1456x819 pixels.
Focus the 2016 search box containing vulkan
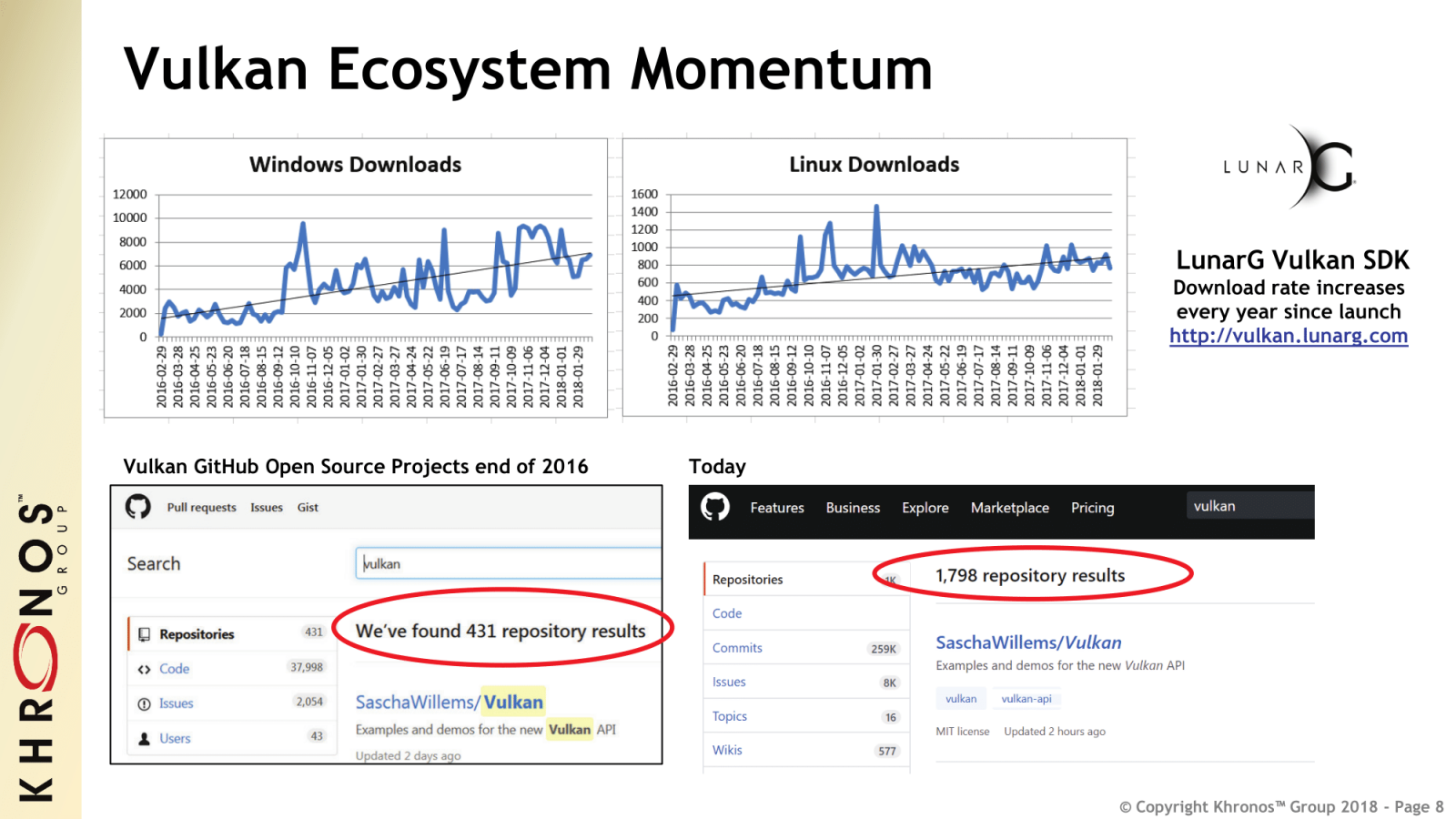coord(508,563)
